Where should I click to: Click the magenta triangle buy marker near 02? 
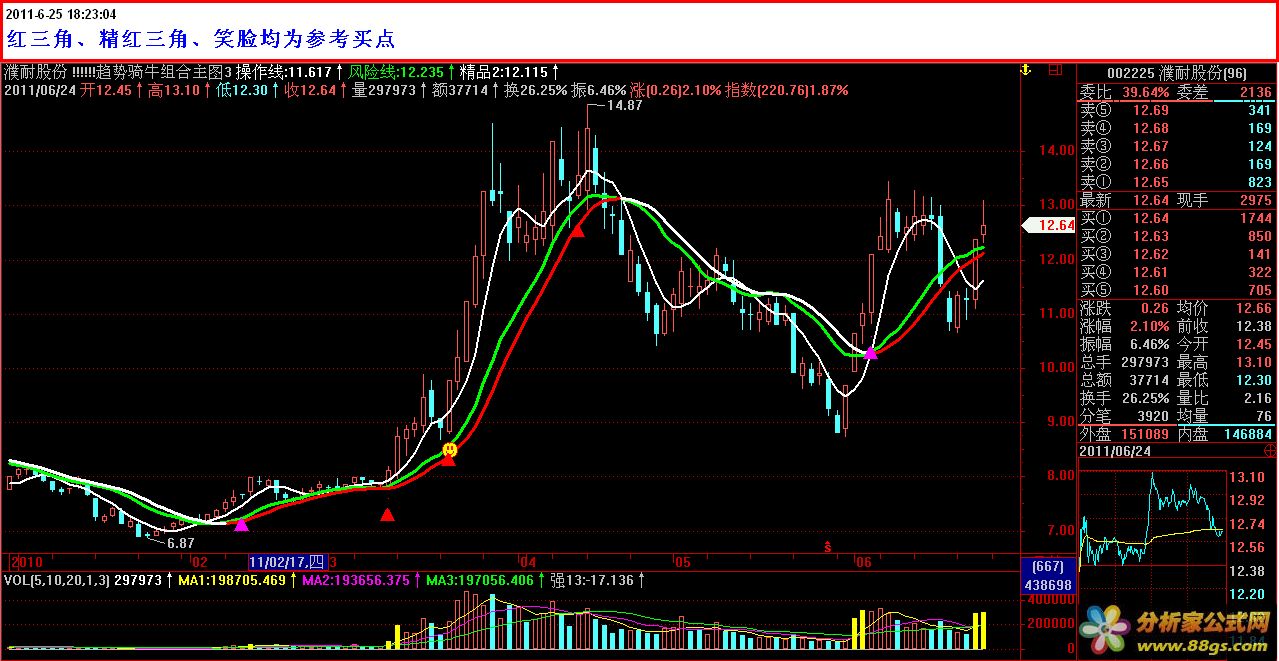241,524
